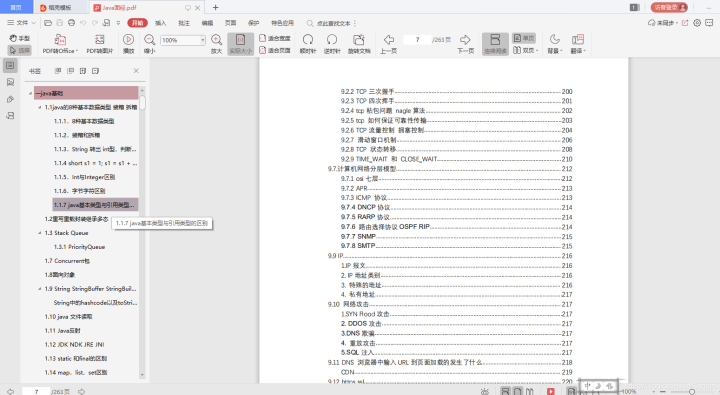The image size is (720, 395).
Task: Rotate the page counterclockwise
Action: click(332, 40)
